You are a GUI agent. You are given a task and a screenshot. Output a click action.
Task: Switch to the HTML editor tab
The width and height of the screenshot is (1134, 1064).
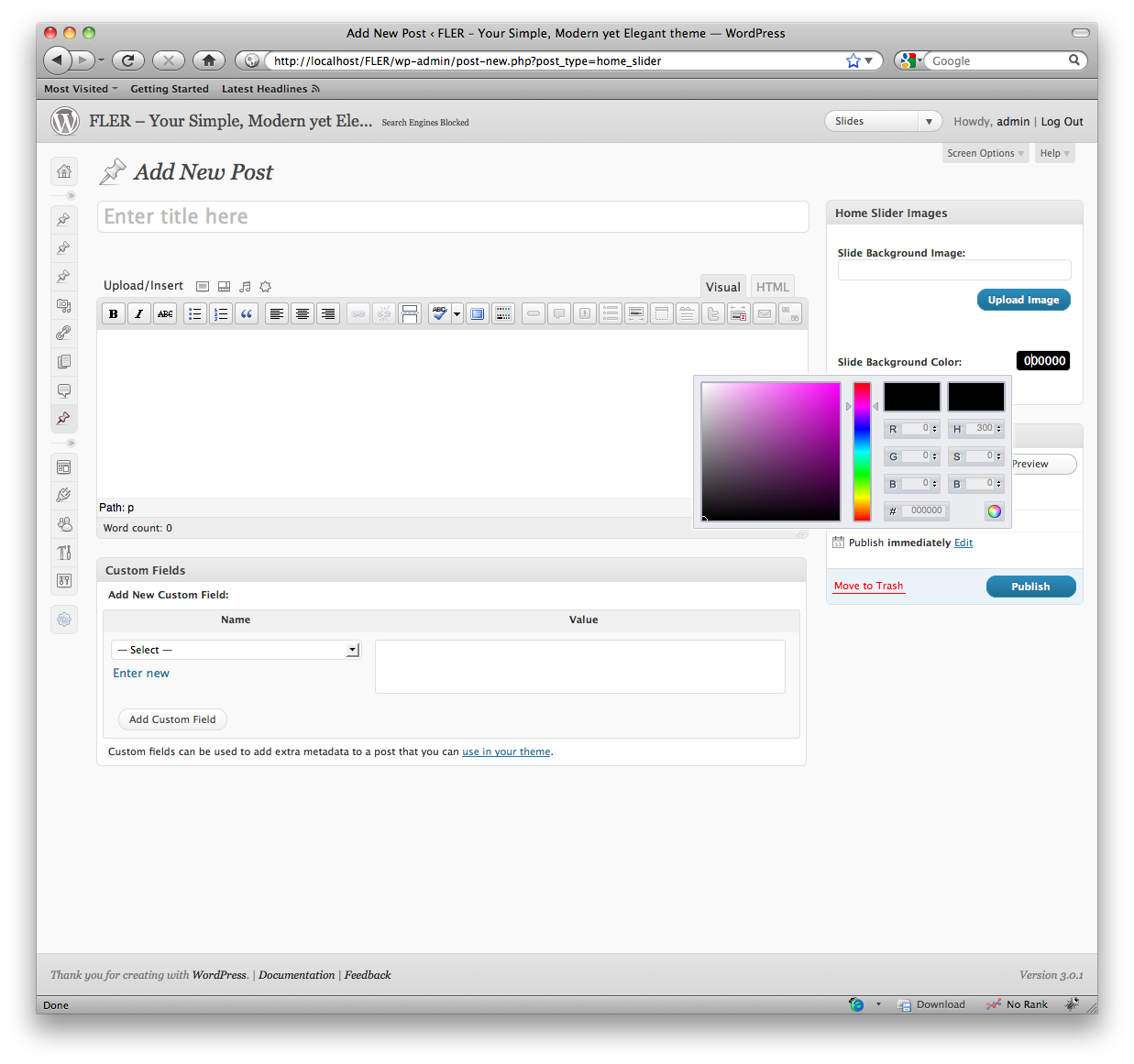772,287
